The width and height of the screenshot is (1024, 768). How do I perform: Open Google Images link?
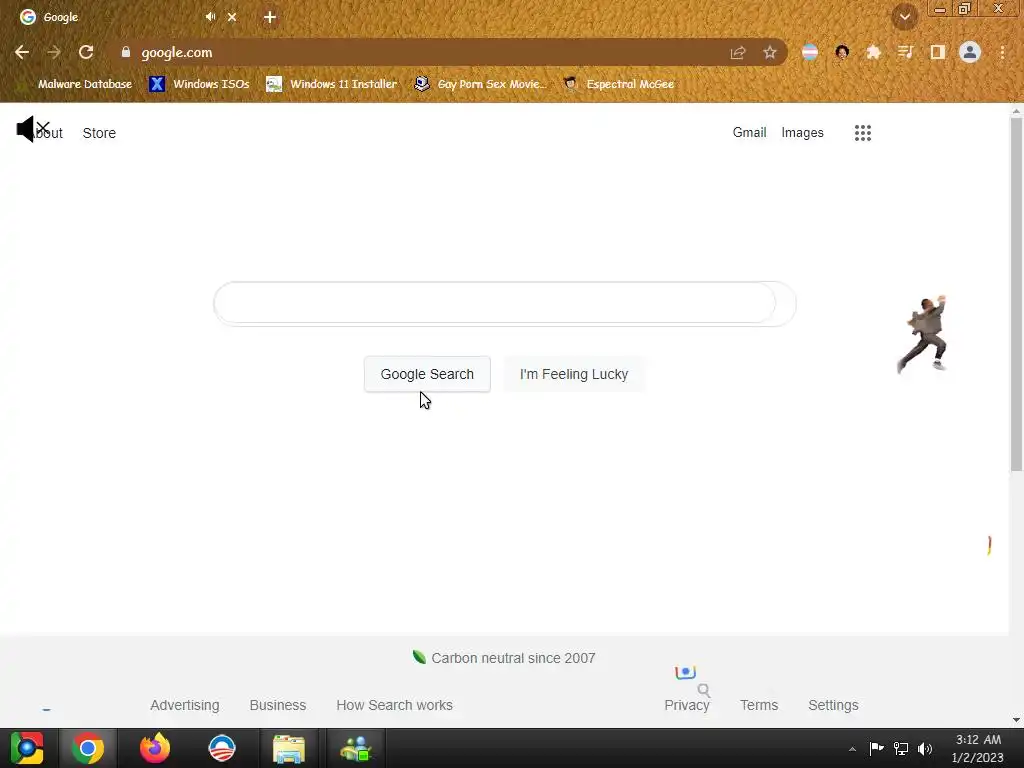(x=803, y=133)
